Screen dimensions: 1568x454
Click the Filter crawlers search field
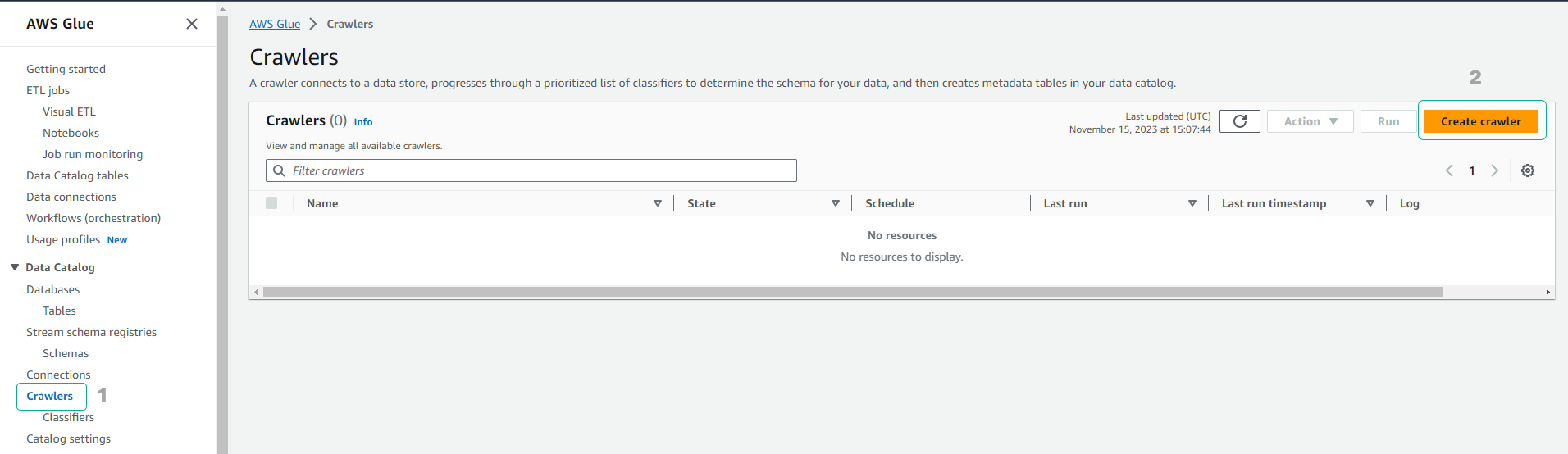click(x=531, y=170)
